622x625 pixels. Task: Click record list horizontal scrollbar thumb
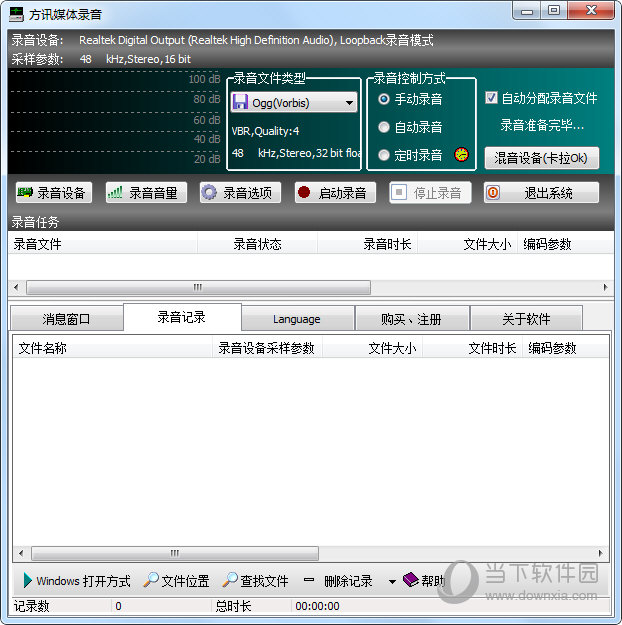click(175, 553)
